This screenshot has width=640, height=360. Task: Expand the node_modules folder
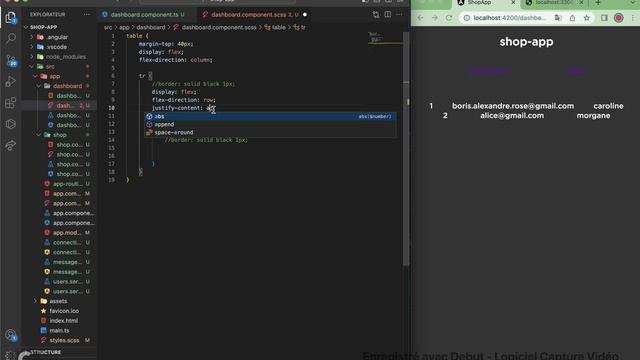pos(32,57)
